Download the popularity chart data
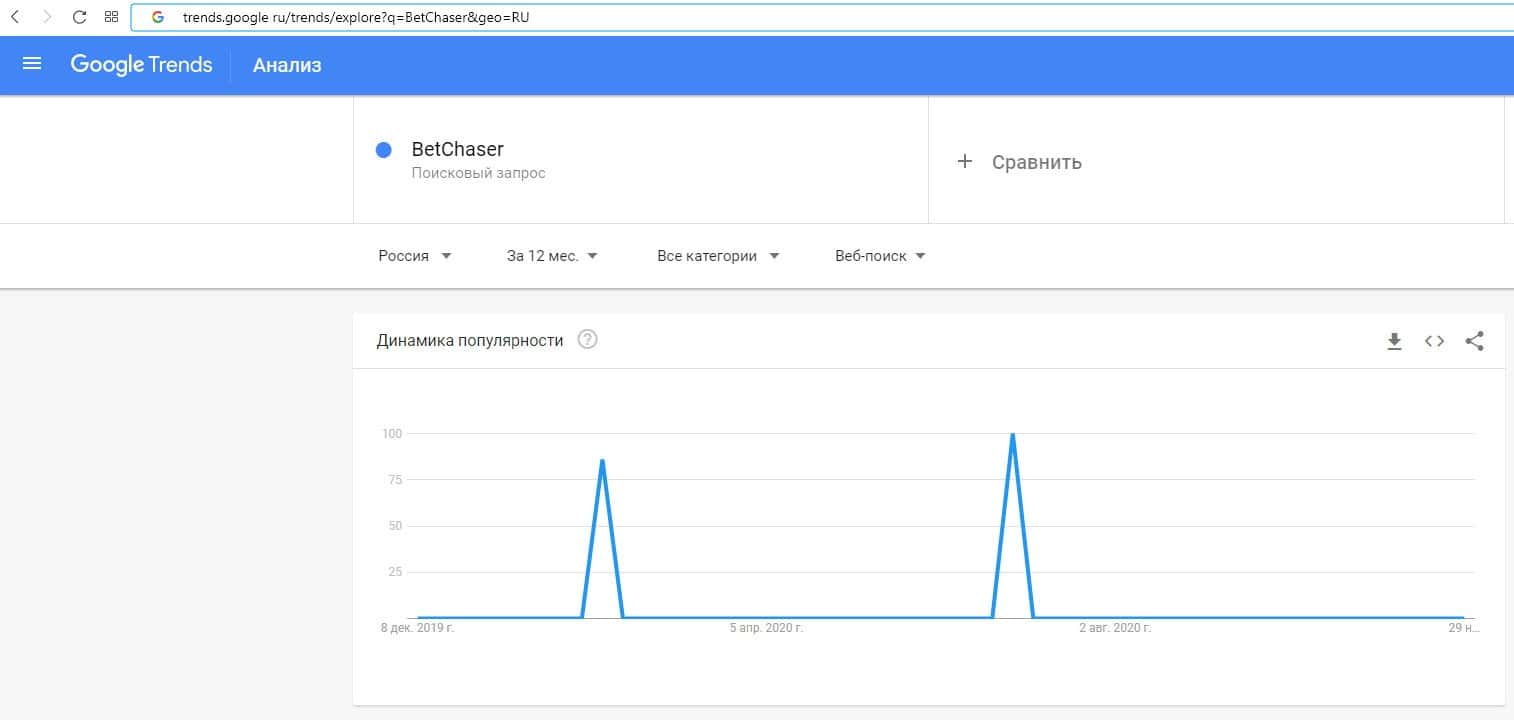The height and width of the screenshot is (720, 1514). [1394, 341]
